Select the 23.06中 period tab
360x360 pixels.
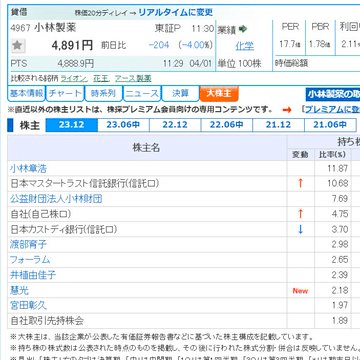coord(123,125)
